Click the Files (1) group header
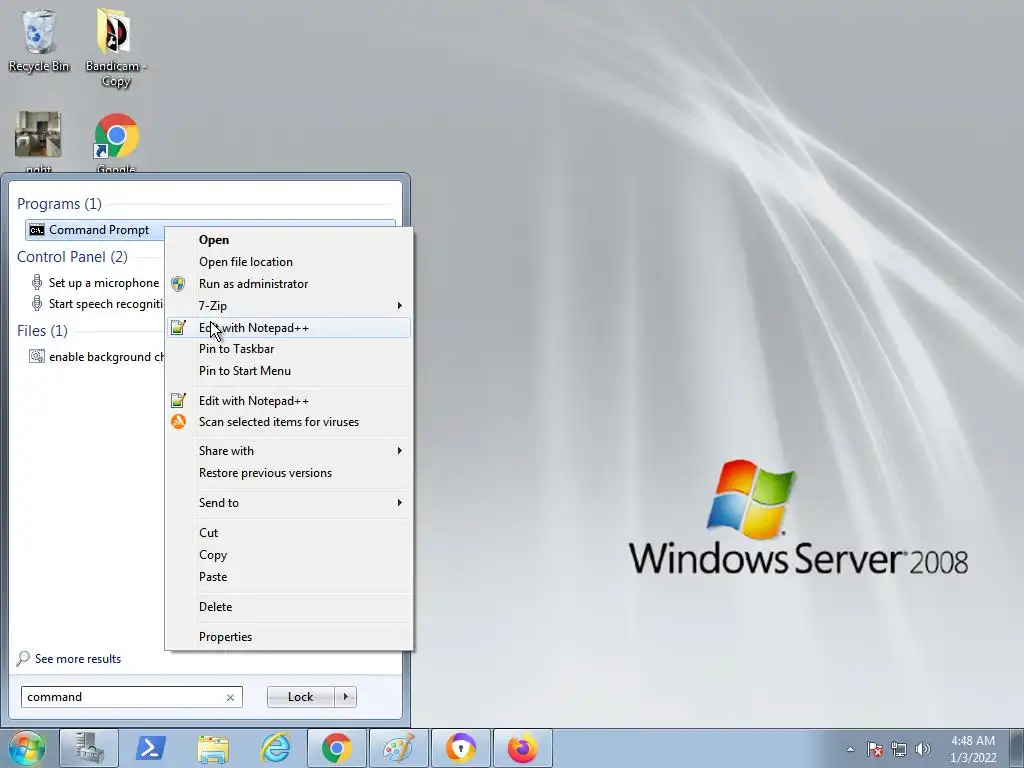Screen dimensions: 1024x768 tap(42, 330)
